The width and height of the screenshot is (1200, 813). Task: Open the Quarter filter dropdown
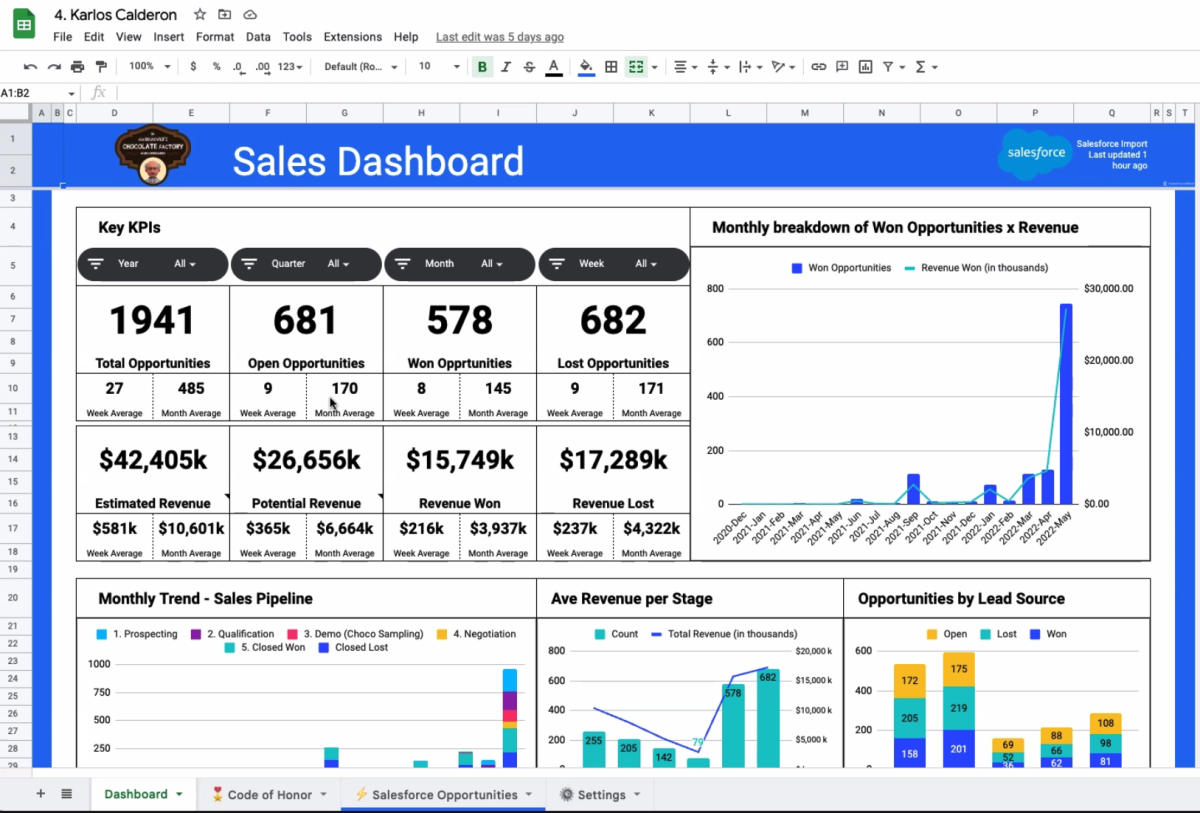tap(339, 264)
